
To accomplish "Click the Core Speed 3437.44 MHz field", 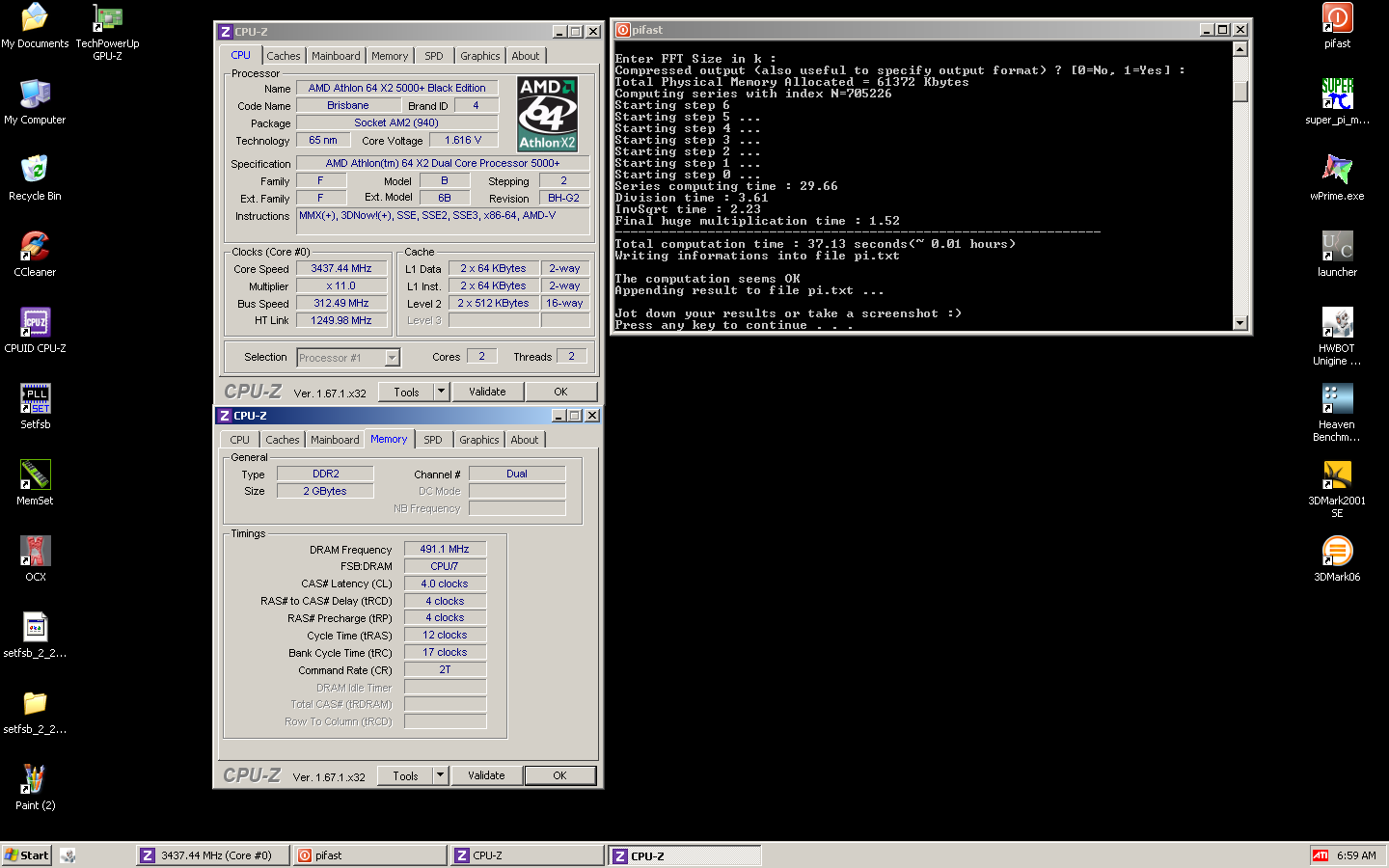I will (341, 269).
